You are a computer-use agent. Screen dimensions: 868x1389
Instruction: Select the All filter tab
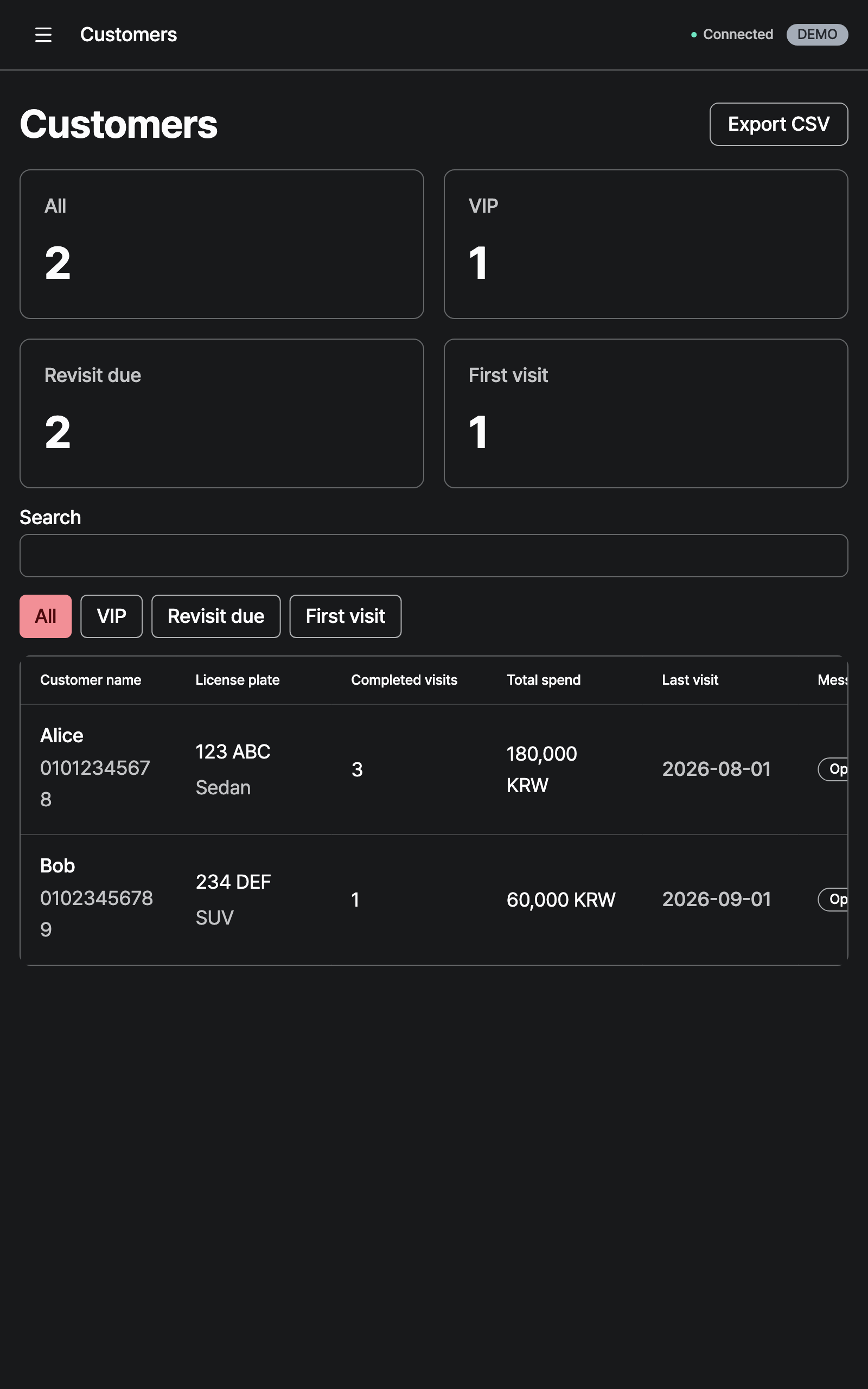pyautogui.click(x=46, y=616)
